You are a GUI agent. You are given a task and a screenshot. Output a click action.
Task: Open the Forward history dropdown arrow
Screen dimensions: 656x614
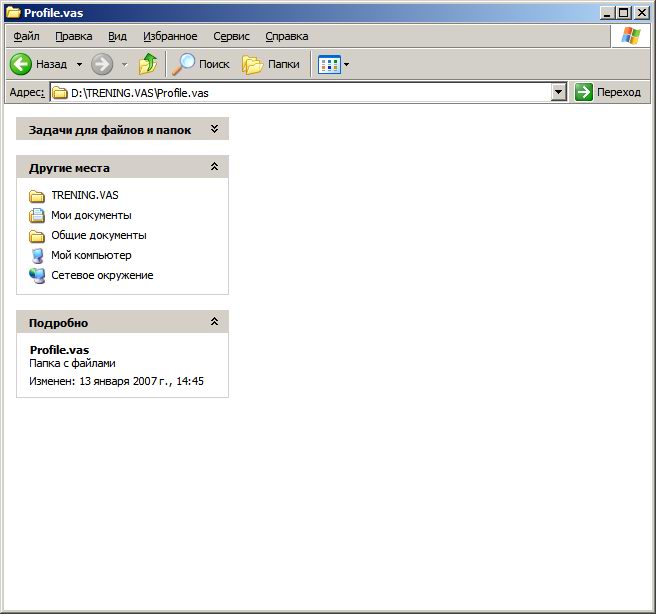[x=124, y=64]
